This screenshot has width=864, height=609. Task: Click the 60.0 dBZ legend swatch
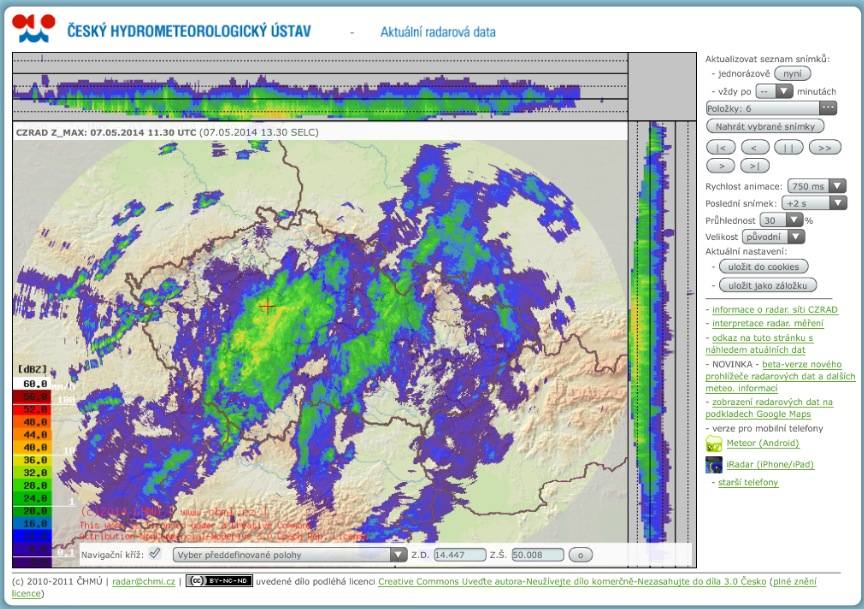pos(32,384)
